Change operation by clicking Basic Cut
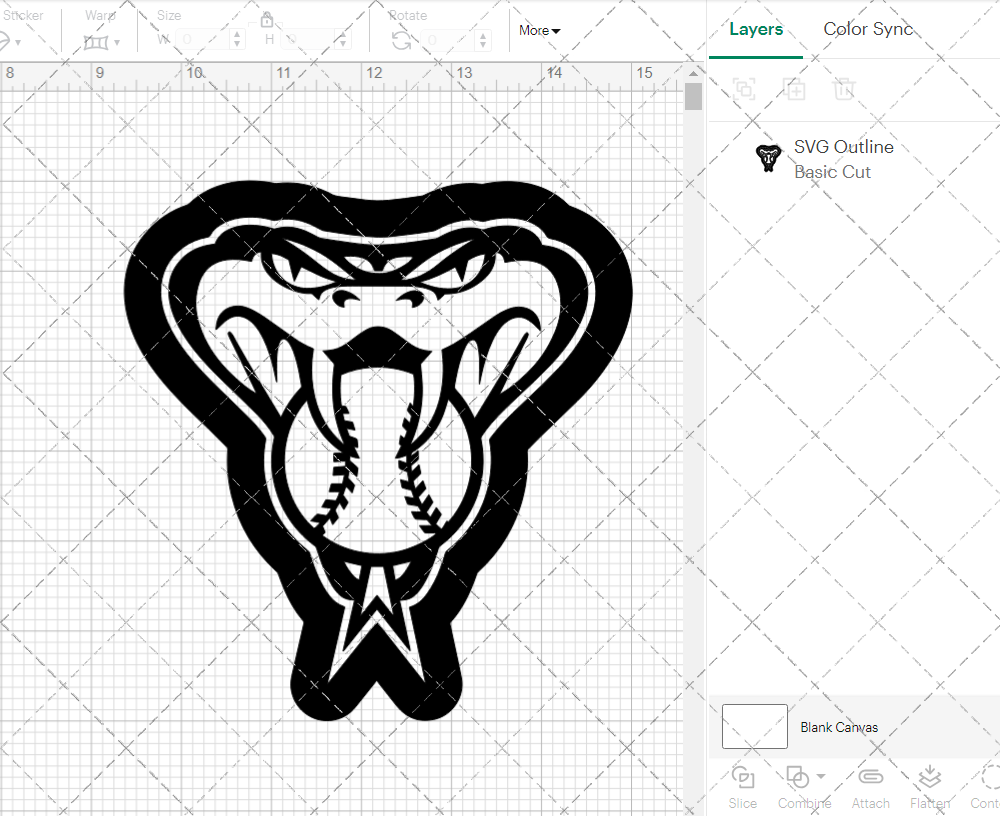The image size is (1000, 816). (832, 172)
